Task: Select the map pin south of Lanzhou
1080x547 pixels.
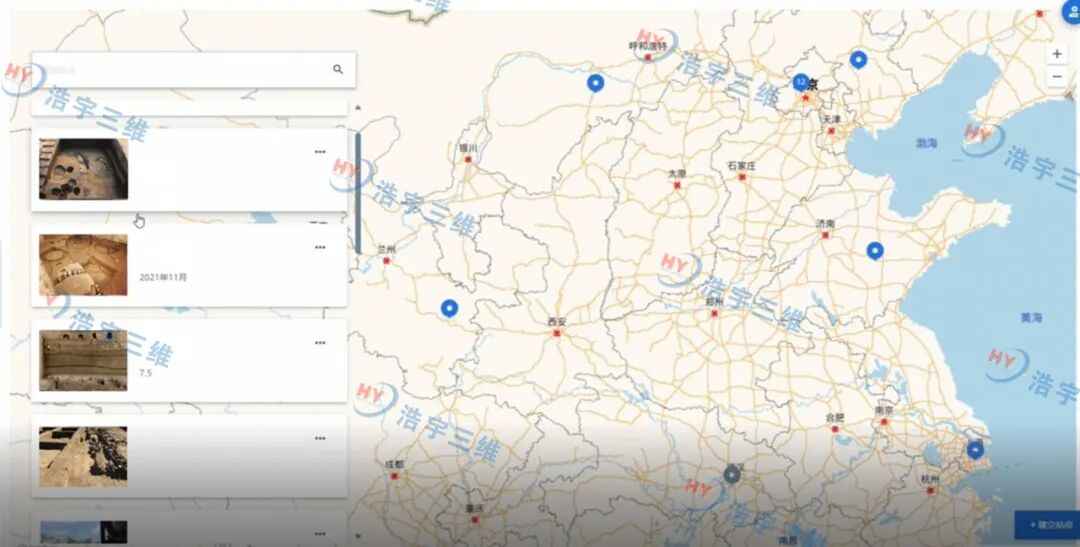Action: tap(449, 308)
